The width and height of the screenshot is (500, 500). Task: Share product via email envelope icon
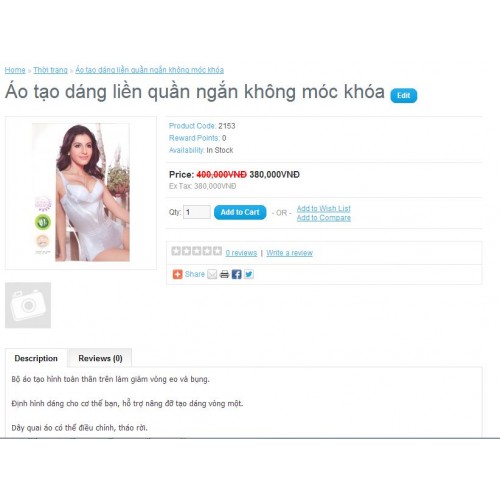coord(212,274)
